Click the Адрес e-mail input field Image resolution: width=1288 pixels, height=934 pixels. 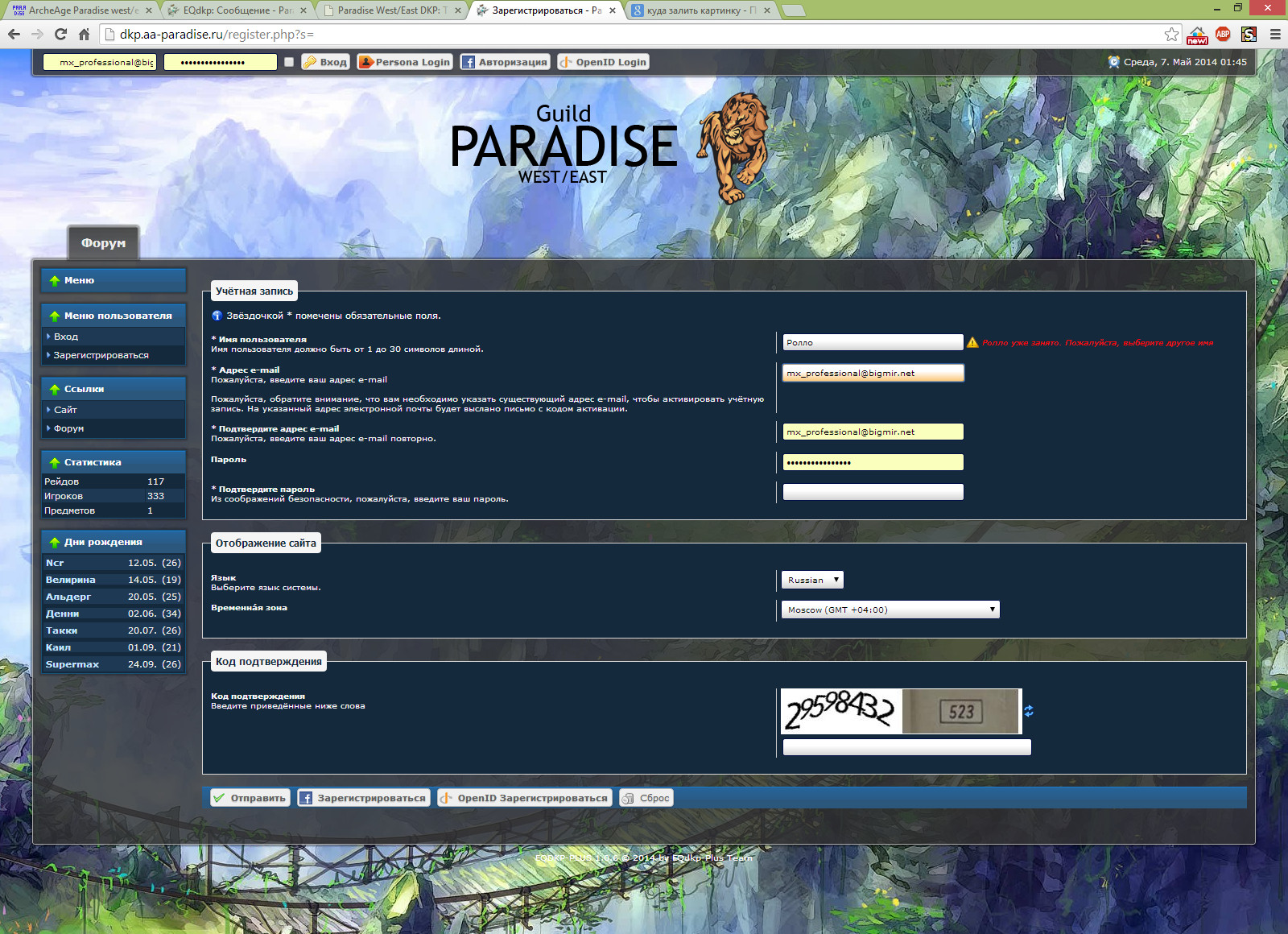(873, 373)
